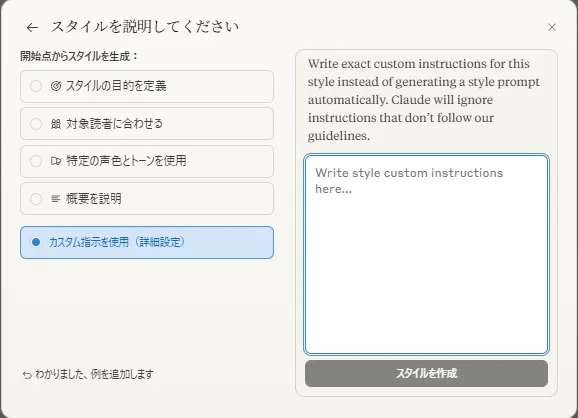This screenshot has width=578, height=418.
Task: Click the target icon beside スタイルの目的を定義
Action: click(56, 86)
